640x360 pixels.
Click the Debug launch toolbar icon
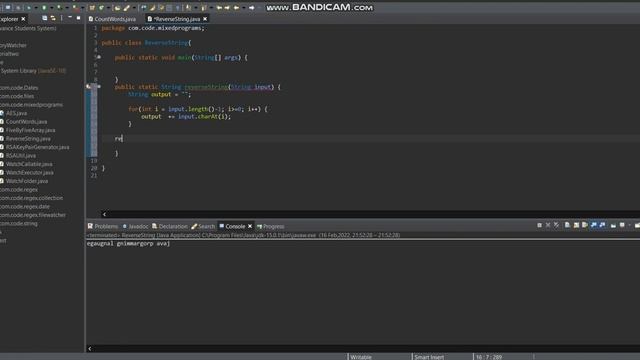[29, 7]
